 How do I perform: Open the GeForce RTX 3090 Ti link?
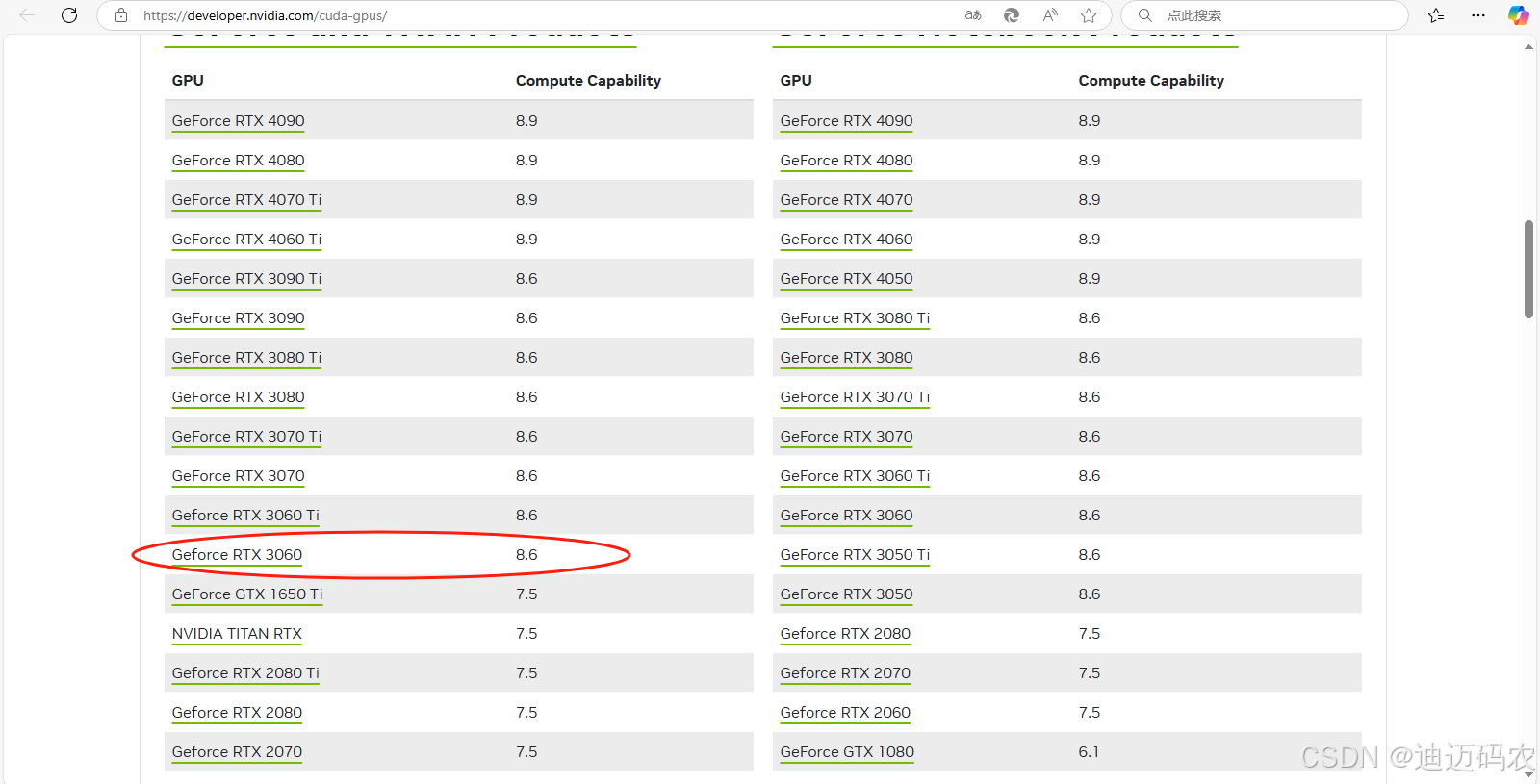click(x=246, y=279)
